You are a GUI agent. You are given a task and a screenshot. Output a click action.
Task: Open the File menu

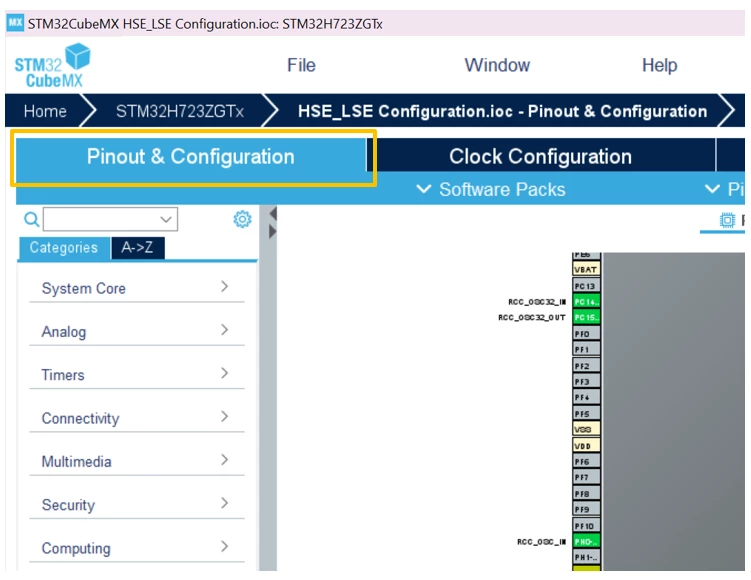[301, 65]
